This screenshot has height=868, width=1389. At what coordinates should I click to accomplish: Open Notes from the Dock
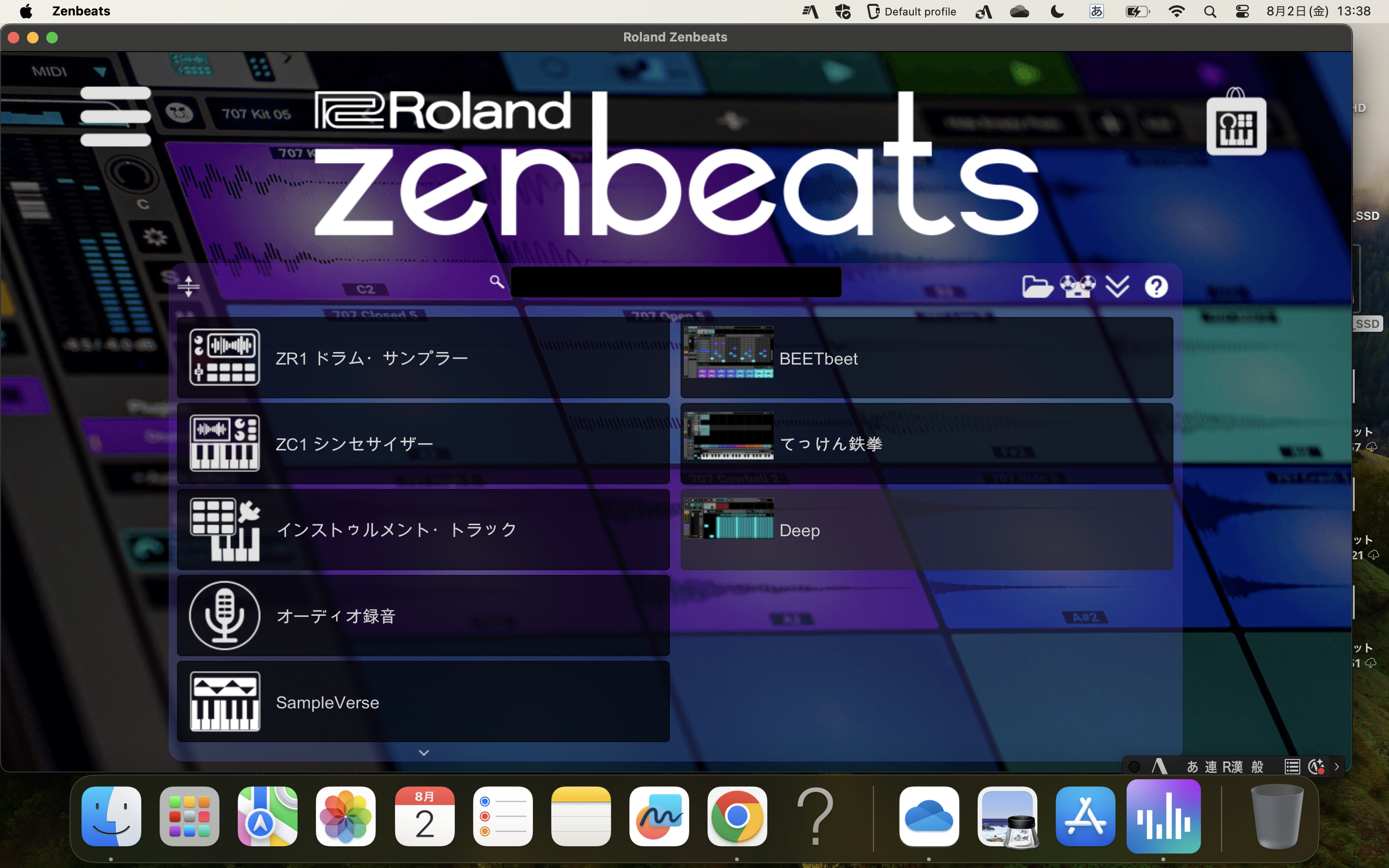581,816
